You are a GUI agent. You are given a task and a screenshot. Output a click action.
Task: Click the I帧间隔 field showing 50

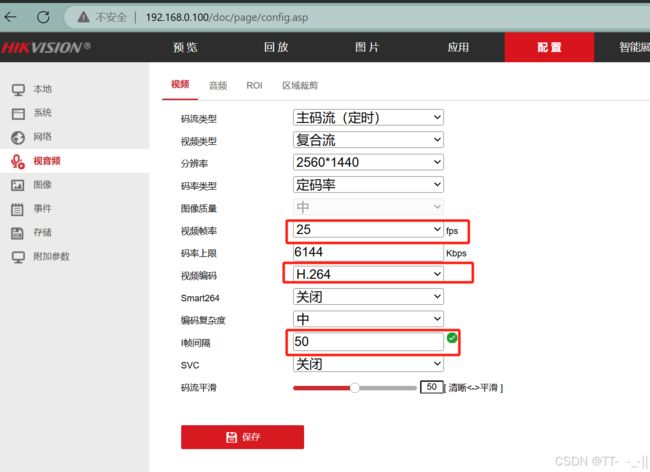click(368, 341)
